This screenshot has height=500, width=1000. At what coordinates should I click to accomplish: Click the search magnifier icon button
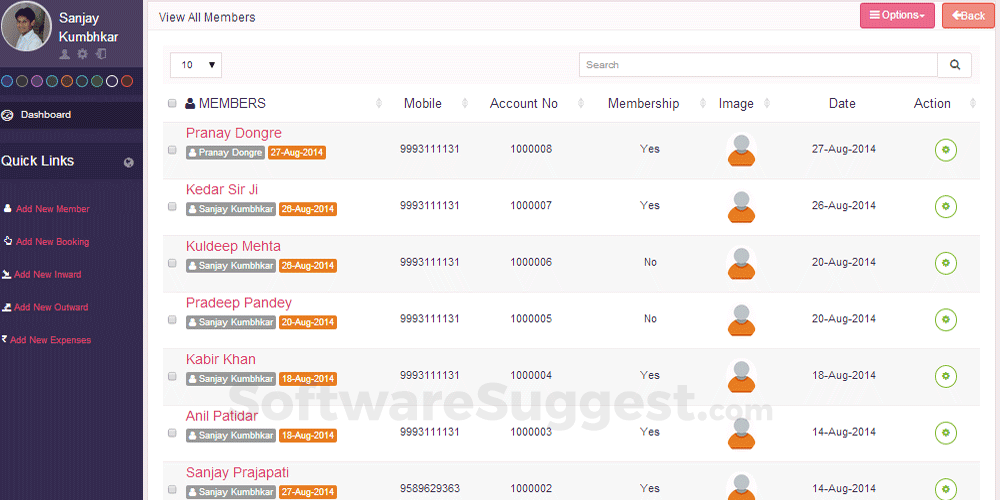[954, 65]
